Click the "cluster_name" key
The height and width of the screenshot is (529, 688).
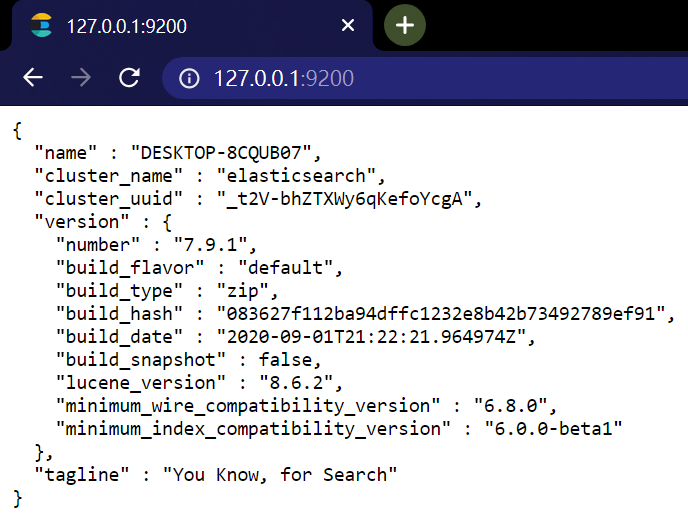point(109,176)
